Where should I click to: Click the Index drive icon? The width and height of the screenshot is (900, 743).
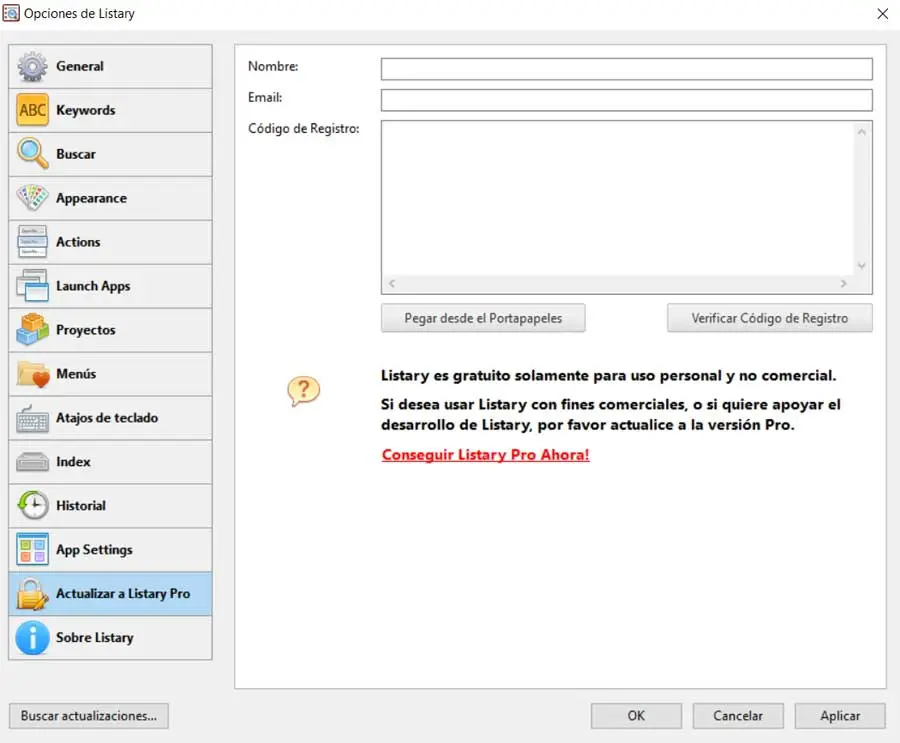click(33, 462)
